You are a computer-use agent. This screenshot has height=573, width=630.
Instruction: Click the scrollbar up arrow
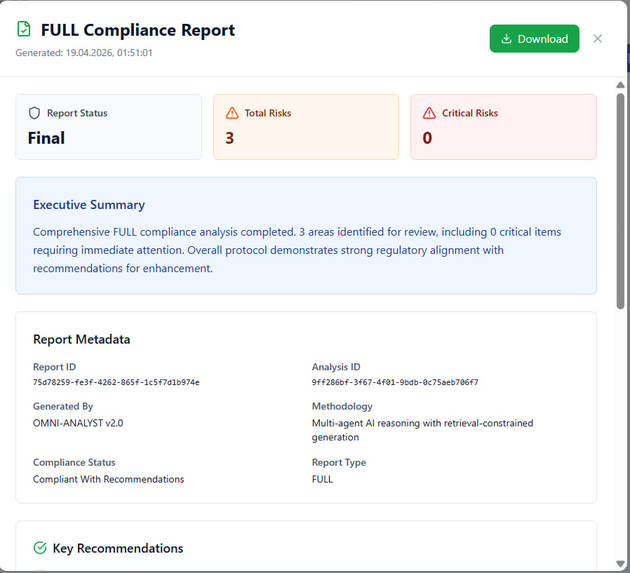click(620, 85)
